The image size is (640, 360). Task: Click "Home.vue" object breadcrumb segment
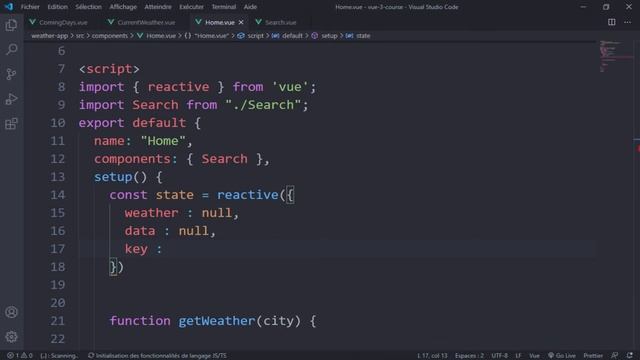tap(207, 36)
